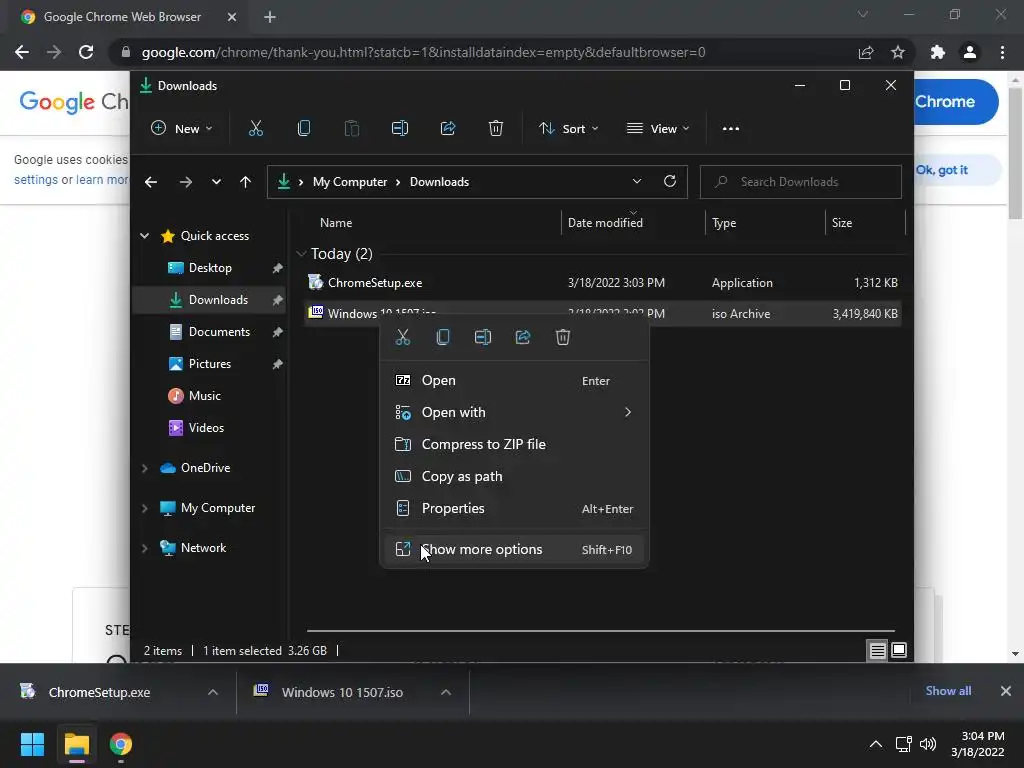This screenshot has height=768, width=1024.
Task: Open Chrome three-dot menu
Action: (x=1002, y=52)
